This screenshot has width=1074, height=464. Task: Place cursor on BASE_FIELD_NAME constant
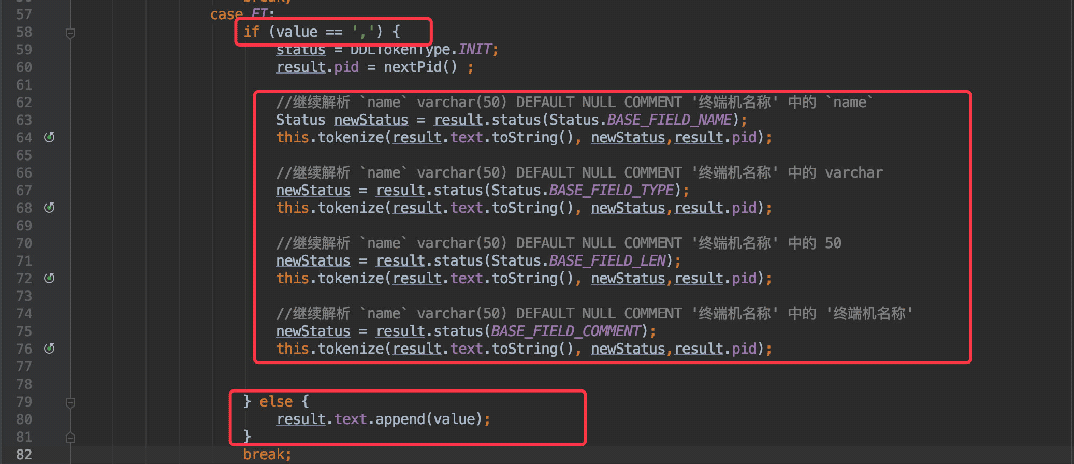click(x=665, y=120)
